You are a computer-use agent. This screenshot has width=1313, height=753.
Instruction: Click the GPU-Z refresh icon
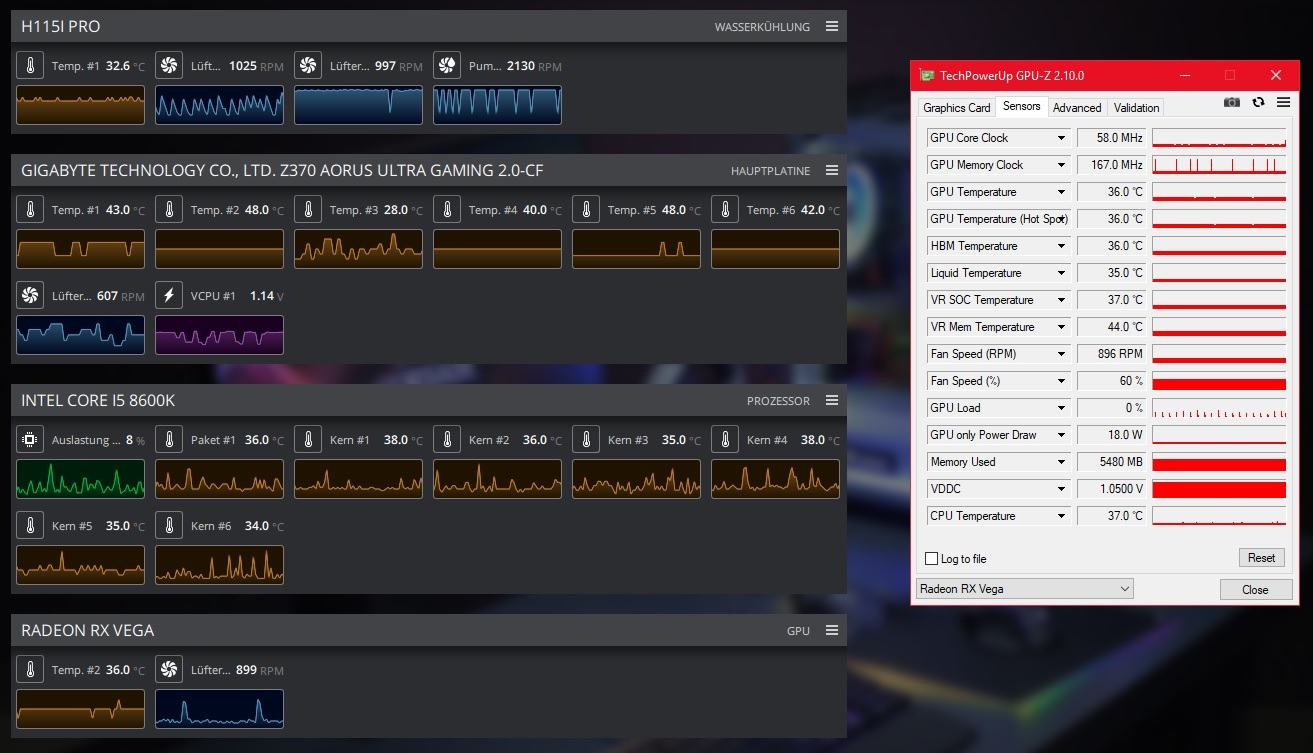coord(1258,103)
